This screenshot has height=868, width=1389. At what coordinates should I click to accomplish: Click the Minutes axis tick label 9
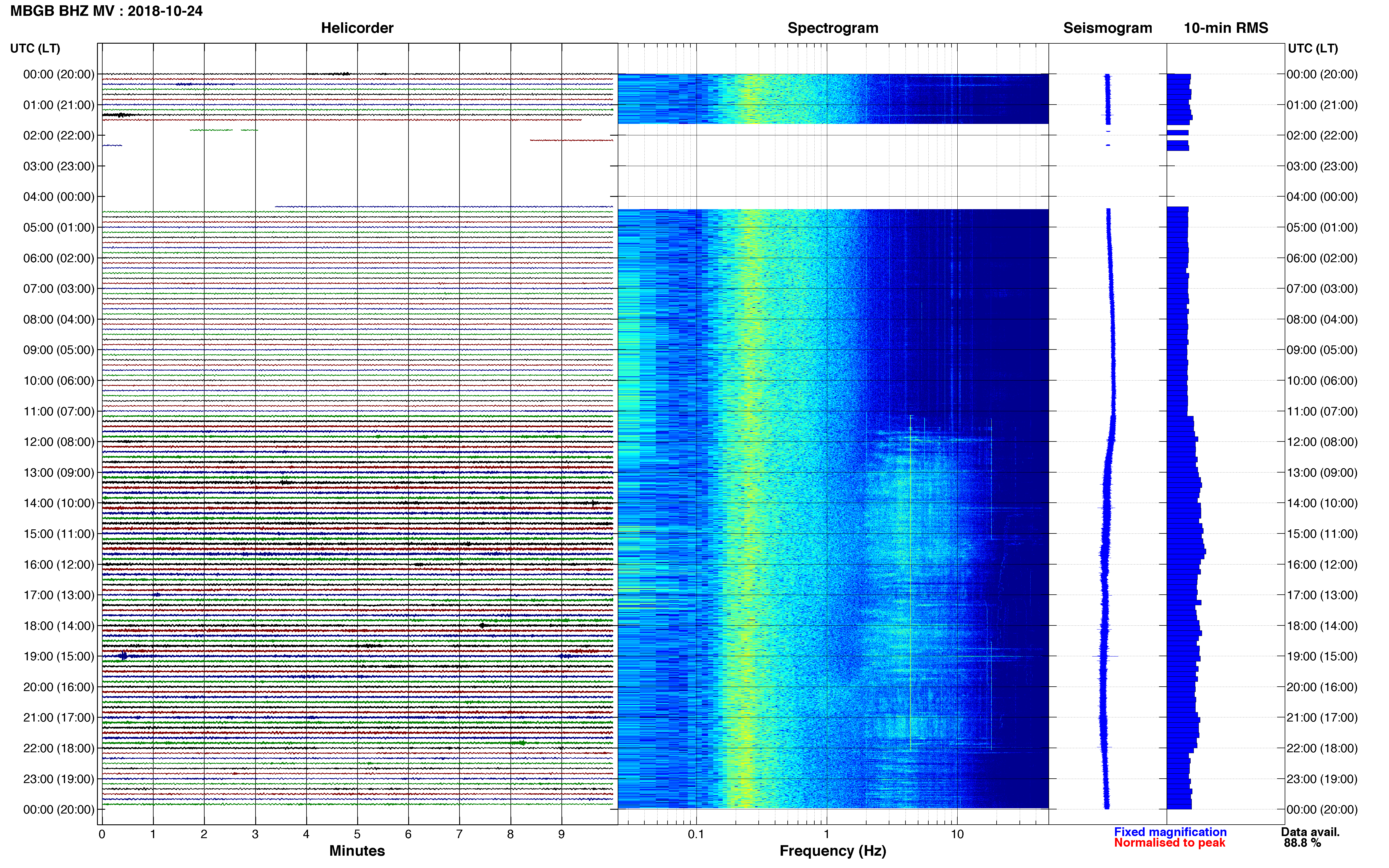click(x=561, y=834)
